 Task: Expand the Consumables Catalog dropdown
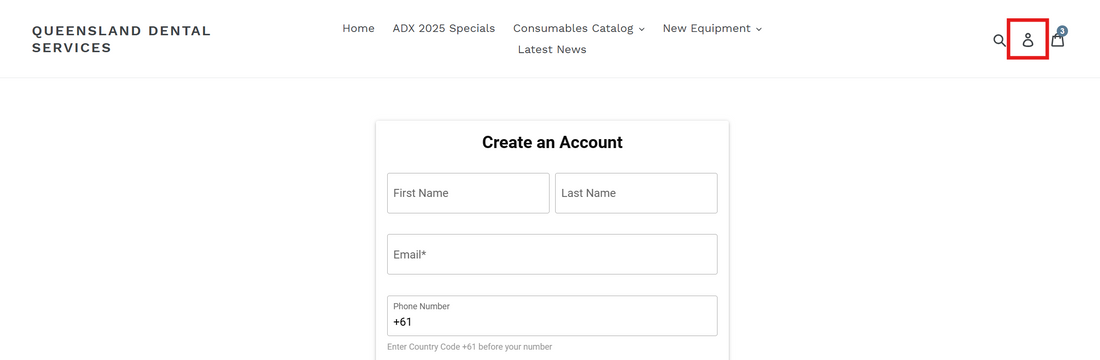click(579, 28)
